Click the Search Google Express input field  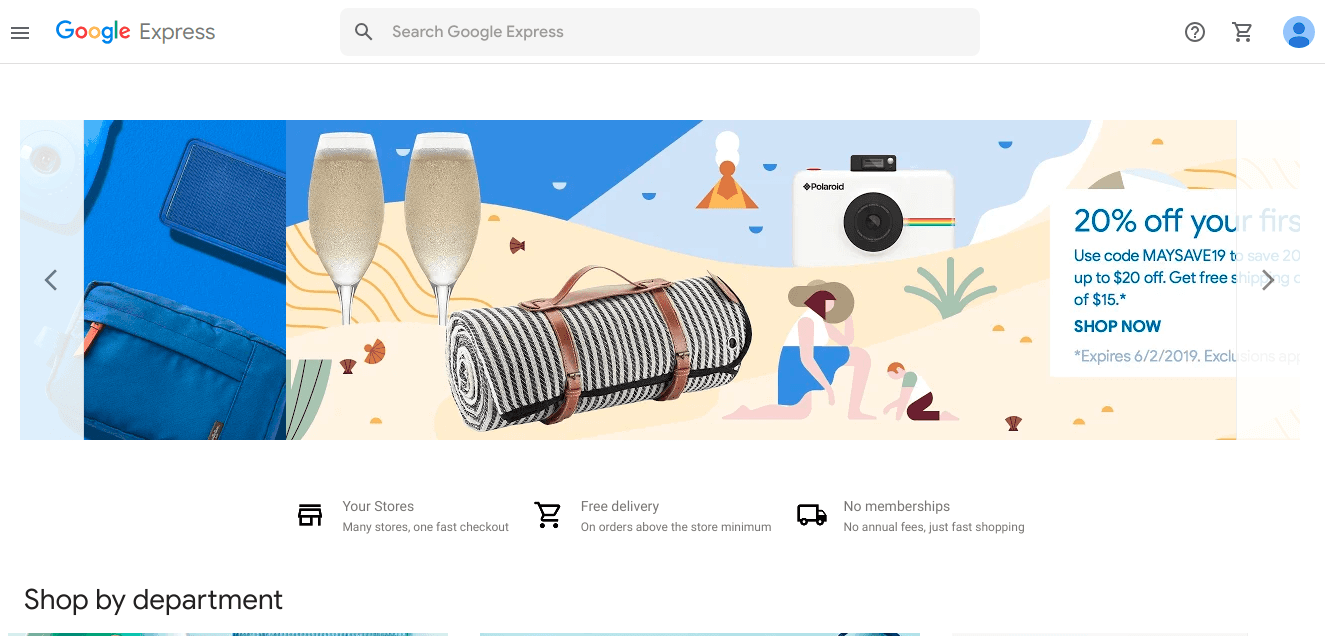coord(660,31)
